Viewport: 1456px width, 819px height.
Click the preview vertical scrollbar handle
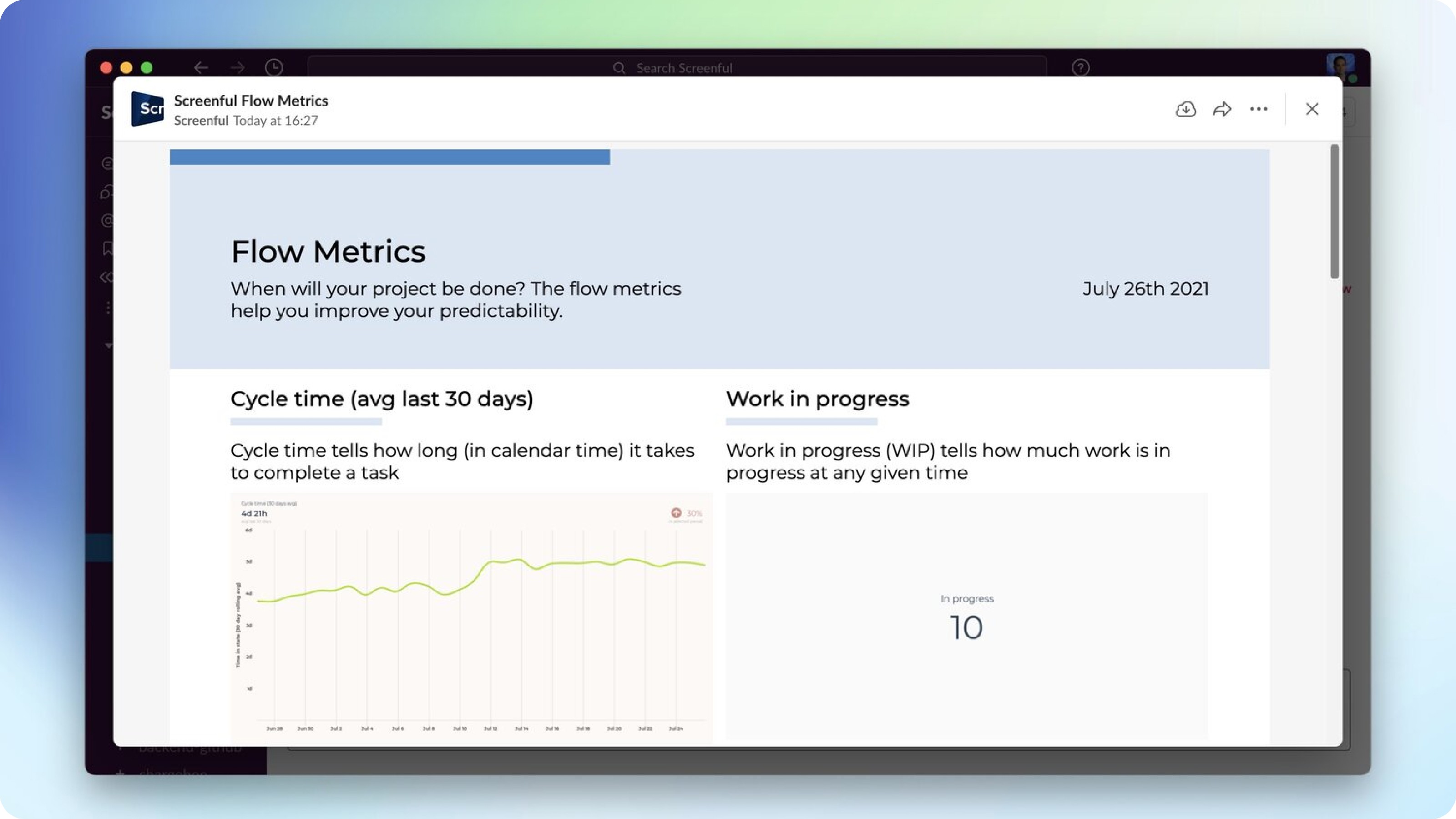click(x=1334, y=212)
